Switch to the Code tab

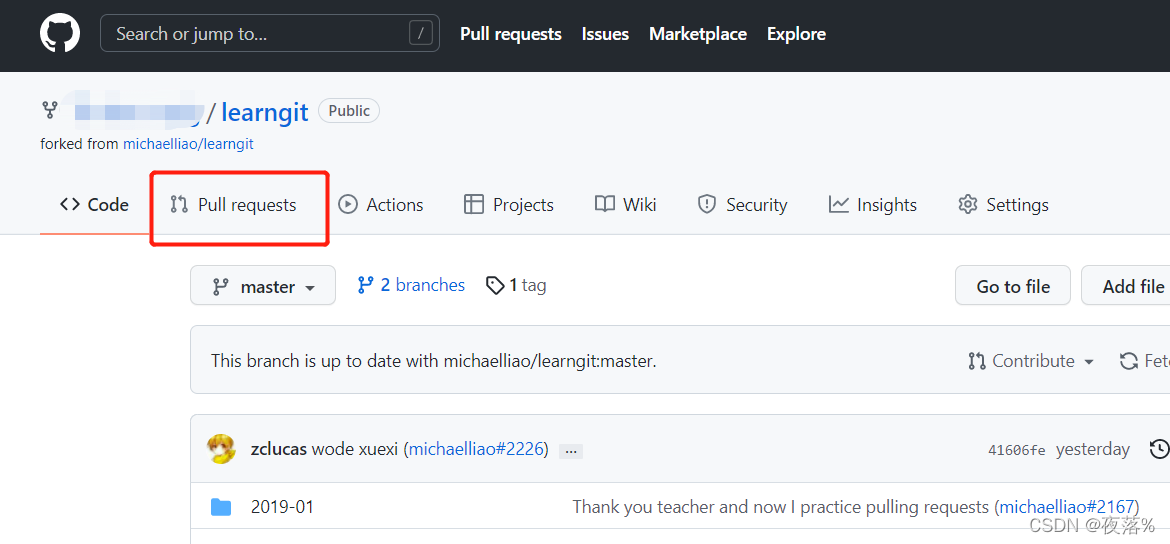pyautogui.click(x=95, y=204)
